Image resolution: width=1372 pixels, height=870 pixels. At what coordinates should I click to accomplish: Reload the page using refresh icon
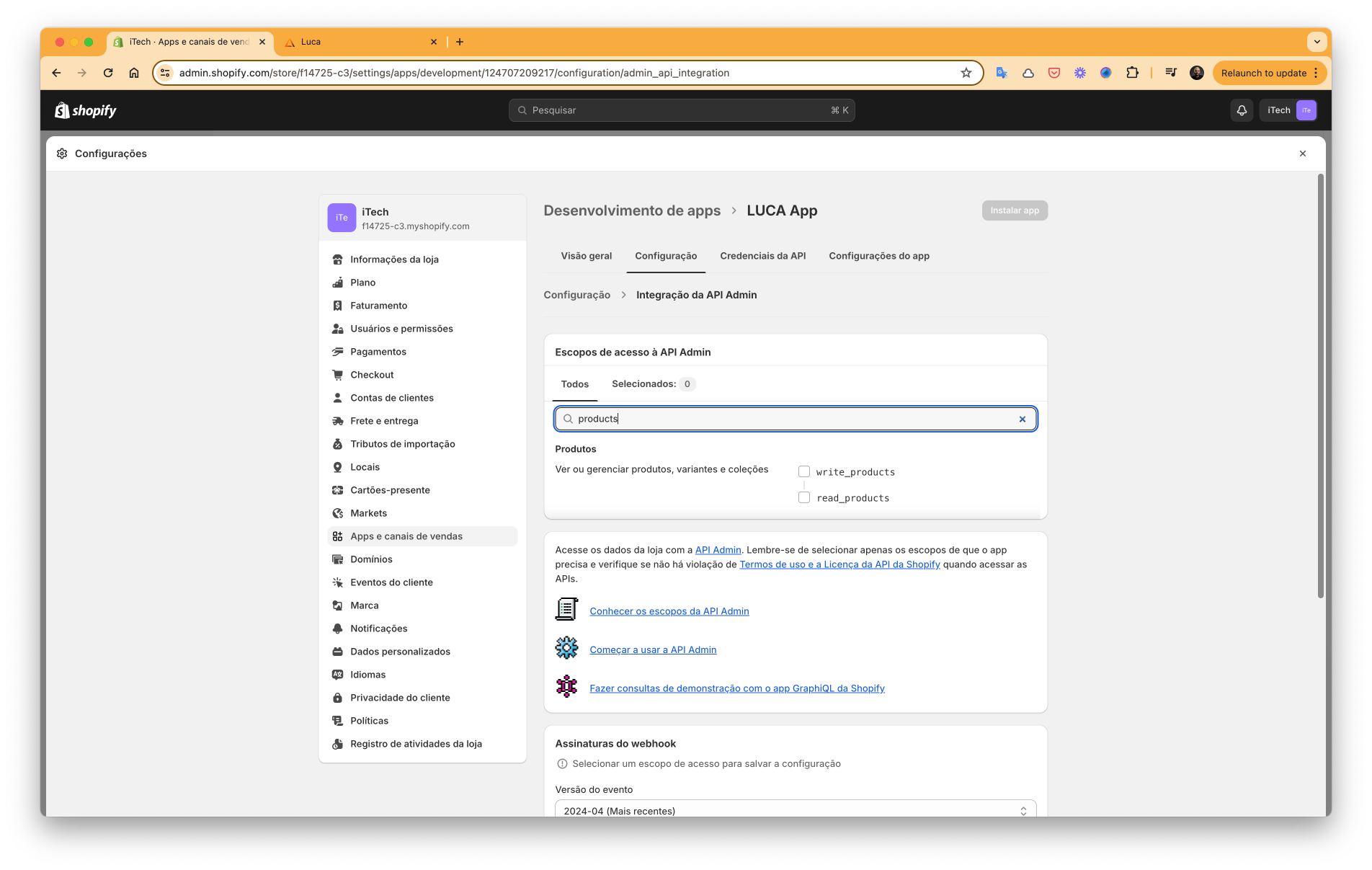(x=108, y=73)
